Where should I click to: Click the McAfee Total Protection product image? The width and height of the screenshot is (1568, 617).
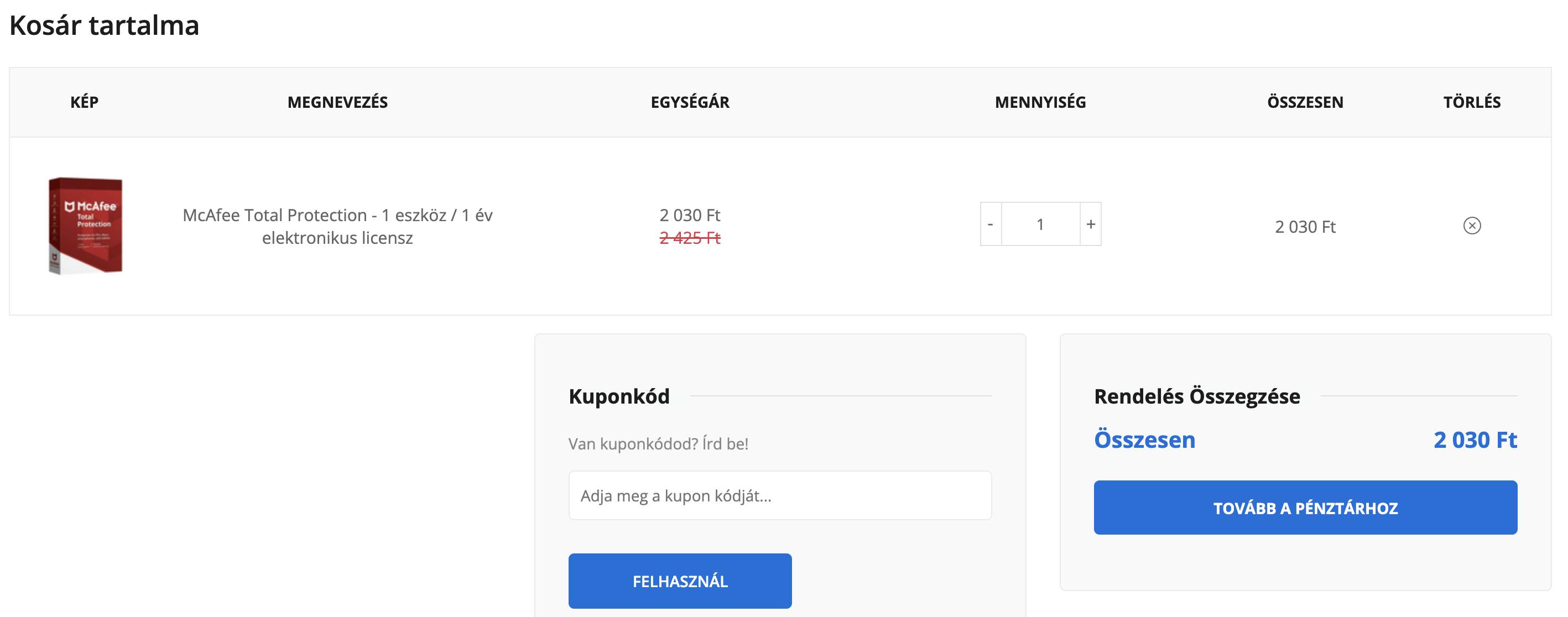[85, 226]
